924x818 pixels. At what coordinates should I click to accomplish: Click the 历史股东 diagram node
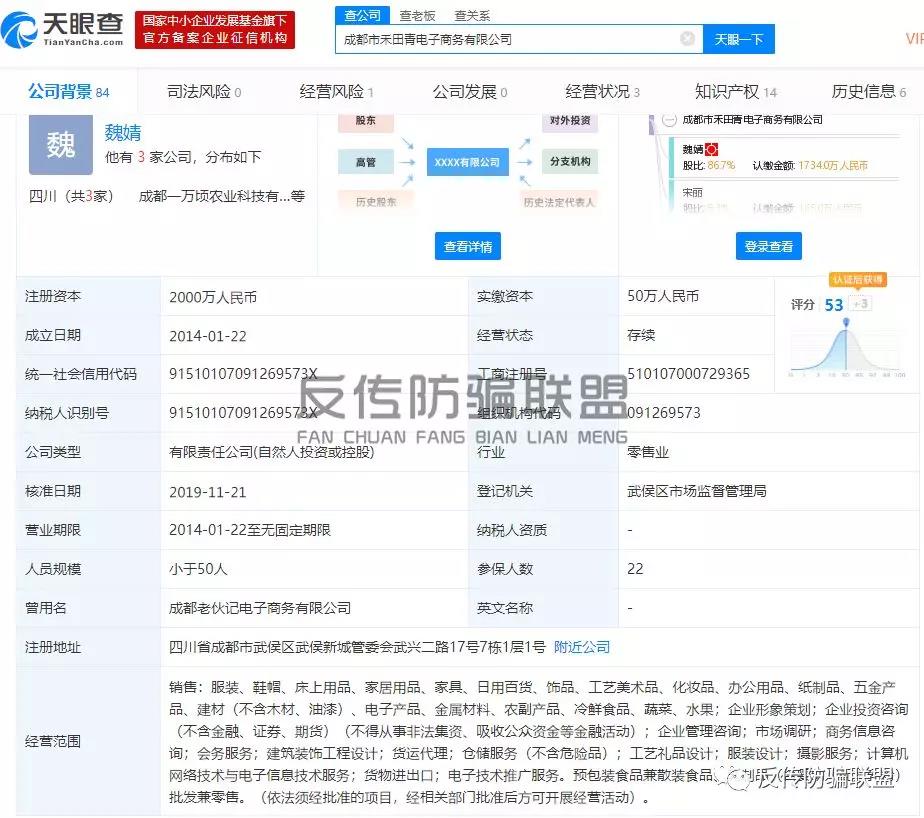376,202
